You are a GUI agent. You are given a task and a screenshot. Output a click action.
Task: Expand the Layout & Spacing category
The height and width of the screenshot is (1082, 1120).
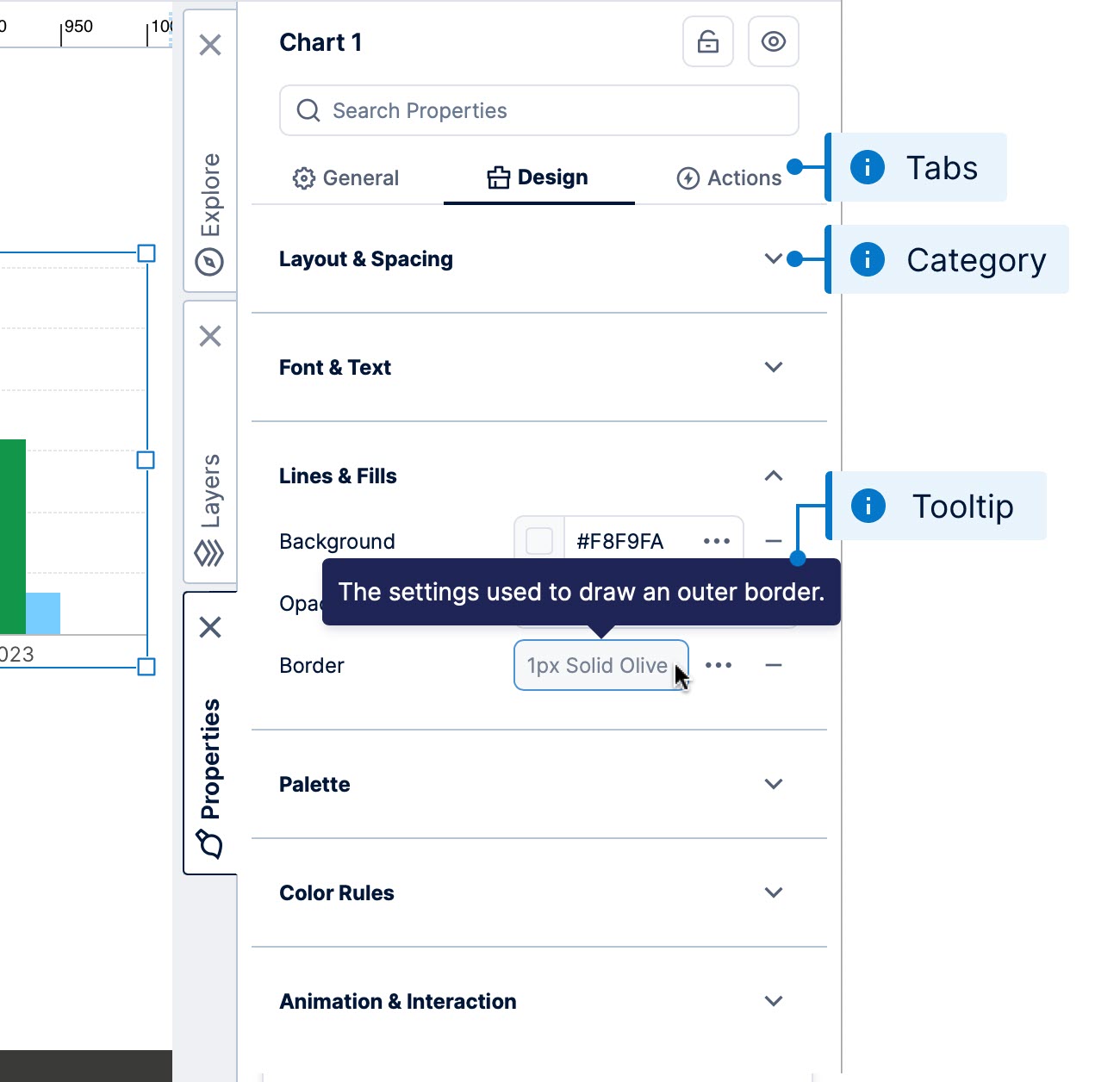773,258
